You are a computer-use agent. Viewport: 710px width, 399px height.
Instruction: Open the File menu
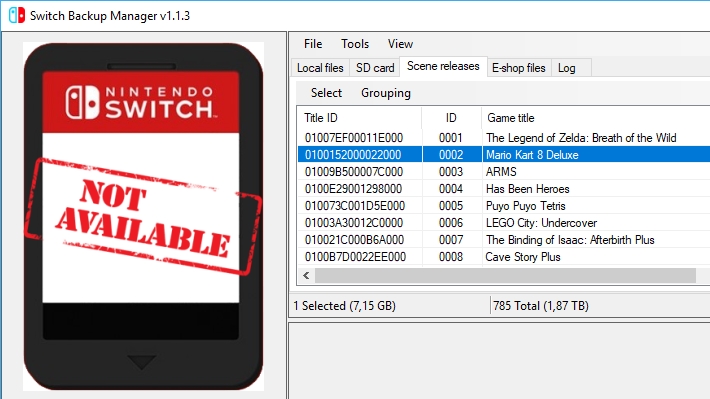(313, 44)
